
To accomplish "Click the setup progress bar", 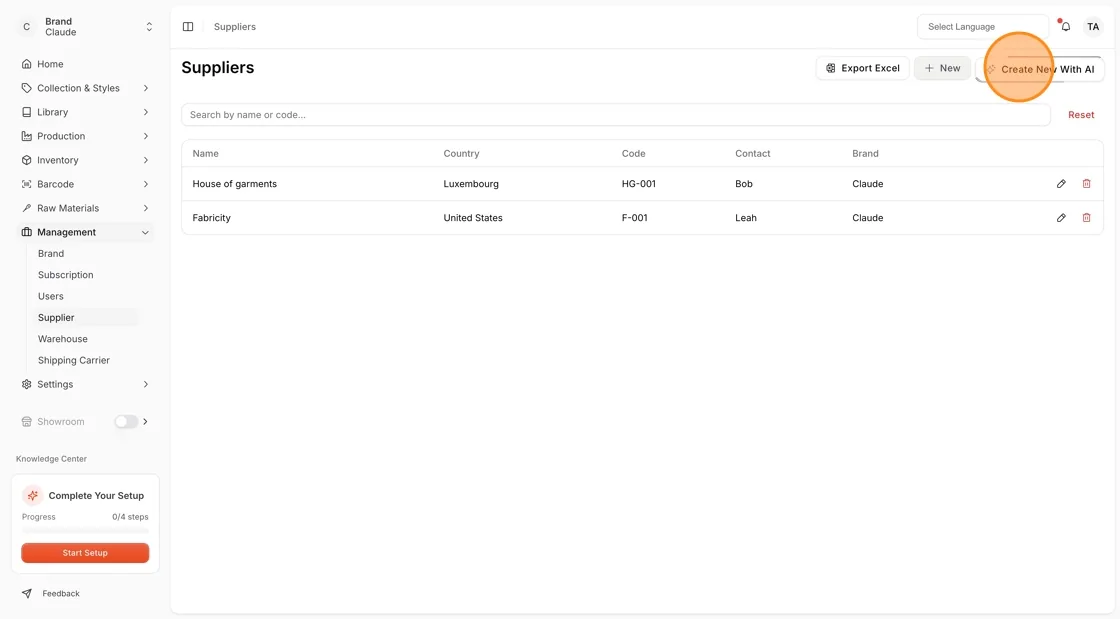I will point(85,530).
